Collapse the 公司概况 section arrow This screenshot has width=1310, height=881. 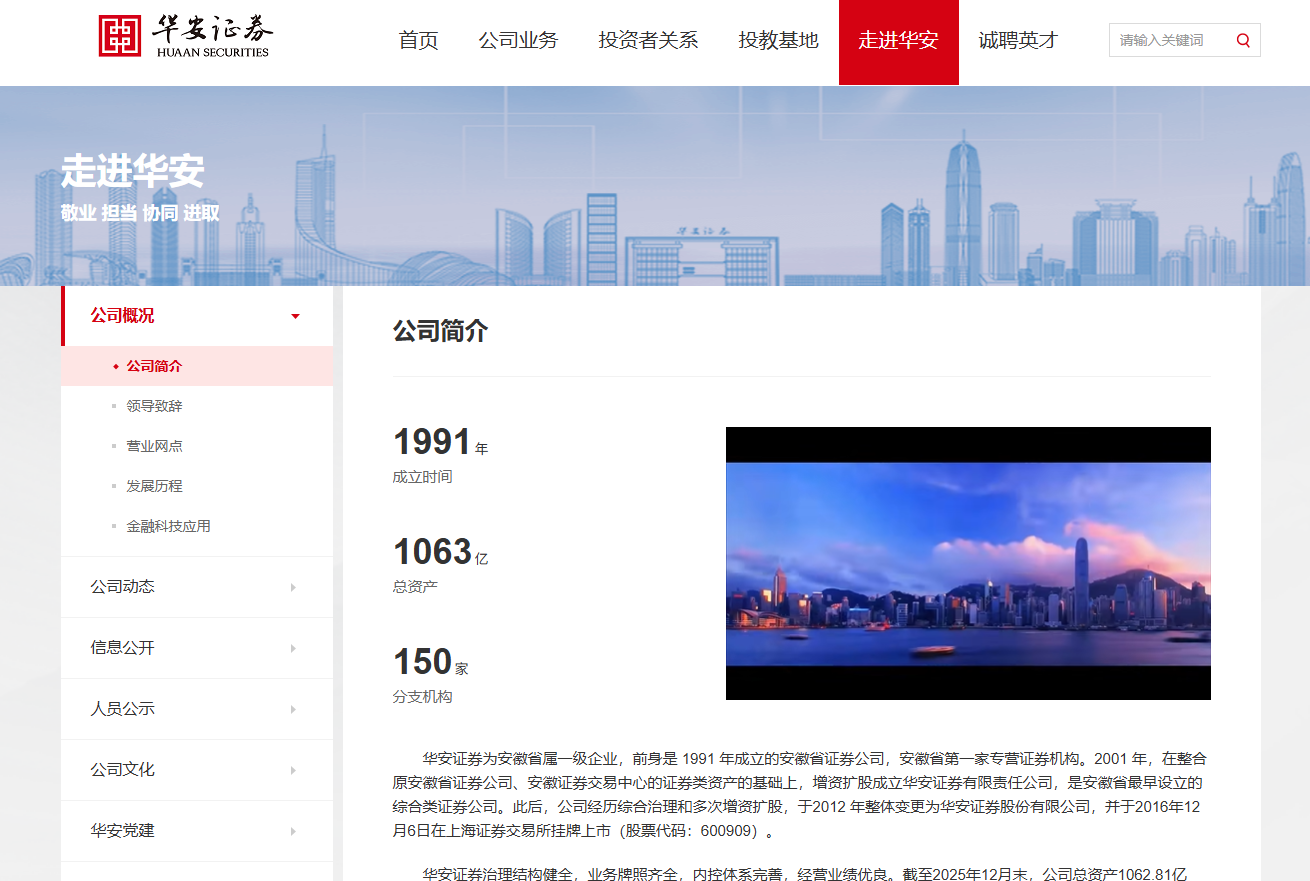click(x=295, y=315)
